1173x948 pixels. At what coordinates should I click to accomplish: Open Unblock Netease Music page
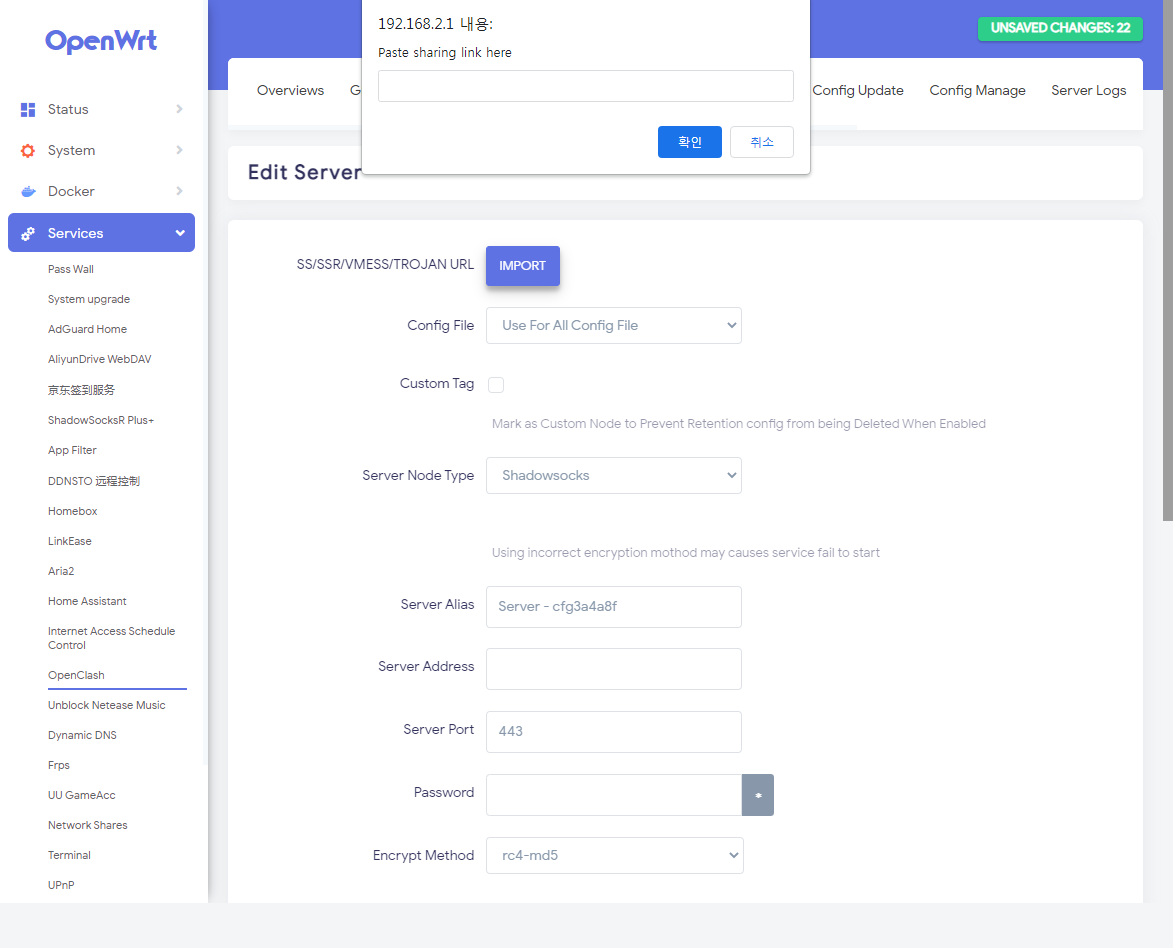[x=107, y=705]
